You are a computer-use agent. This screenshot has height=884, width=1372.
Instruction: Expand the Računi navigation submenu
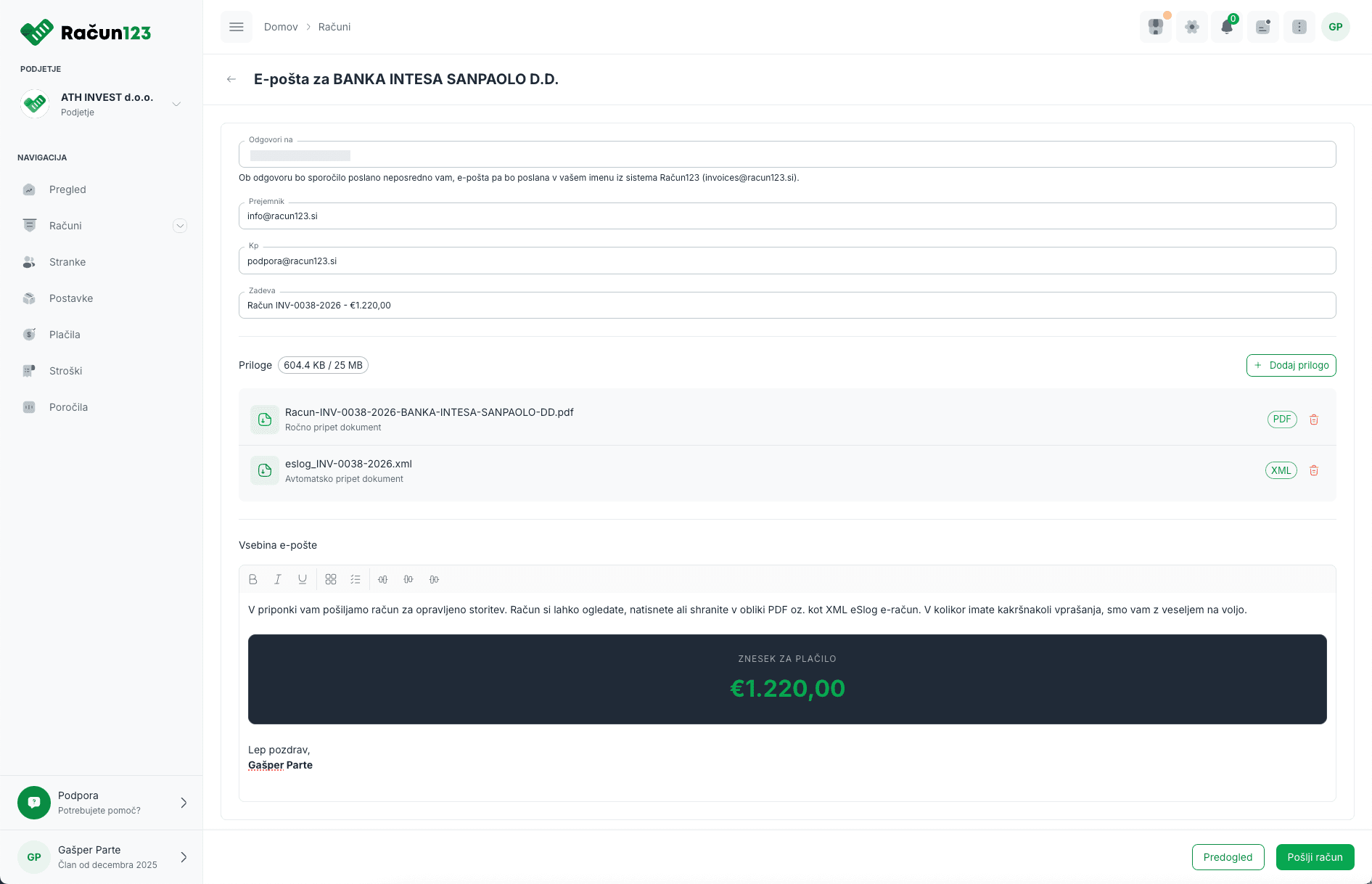click(x=180, y=226)
